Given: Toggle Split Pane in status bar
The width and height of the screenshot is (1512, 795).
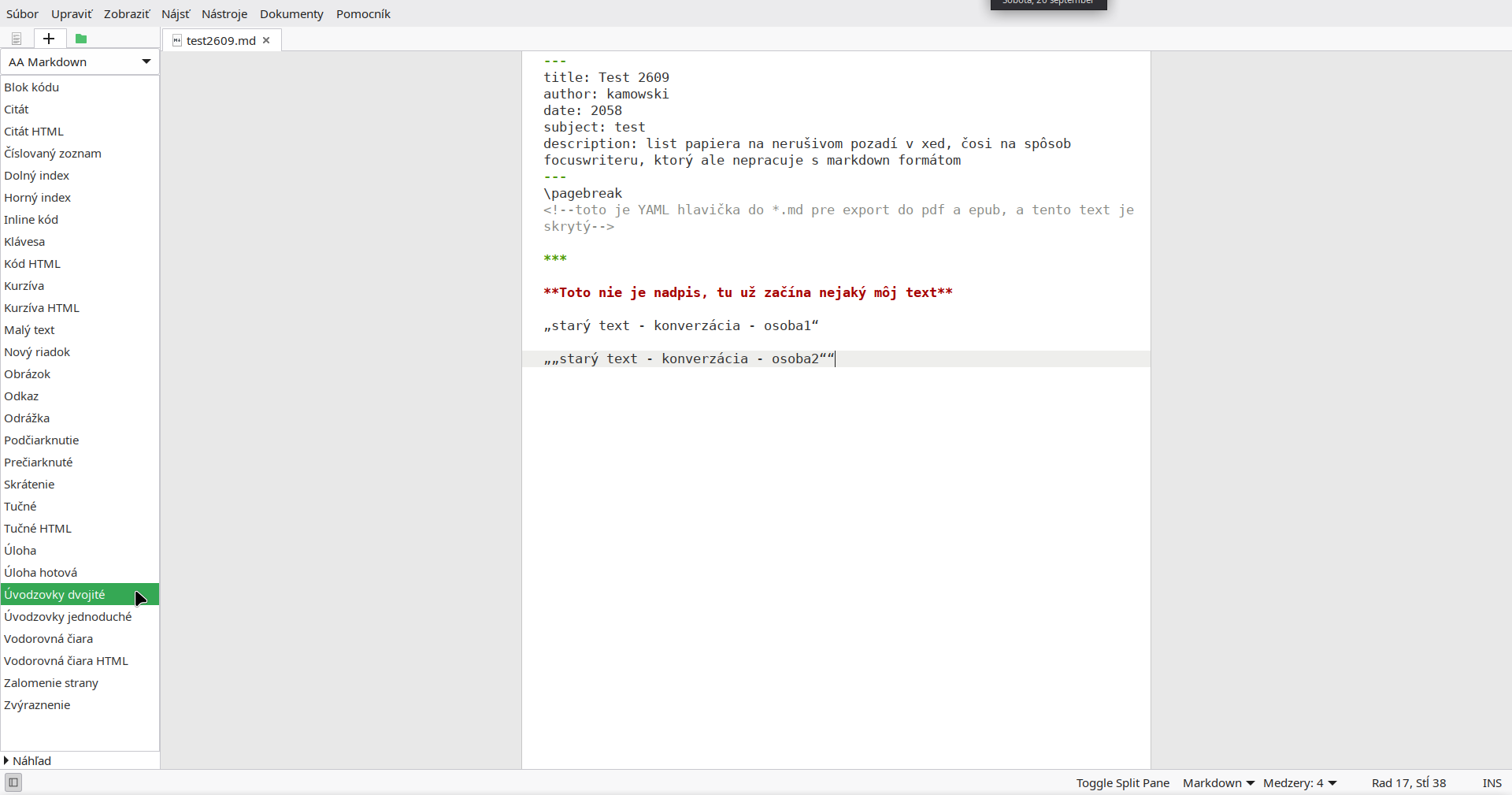Looking at the screenshot, I should coord(1123,782).
